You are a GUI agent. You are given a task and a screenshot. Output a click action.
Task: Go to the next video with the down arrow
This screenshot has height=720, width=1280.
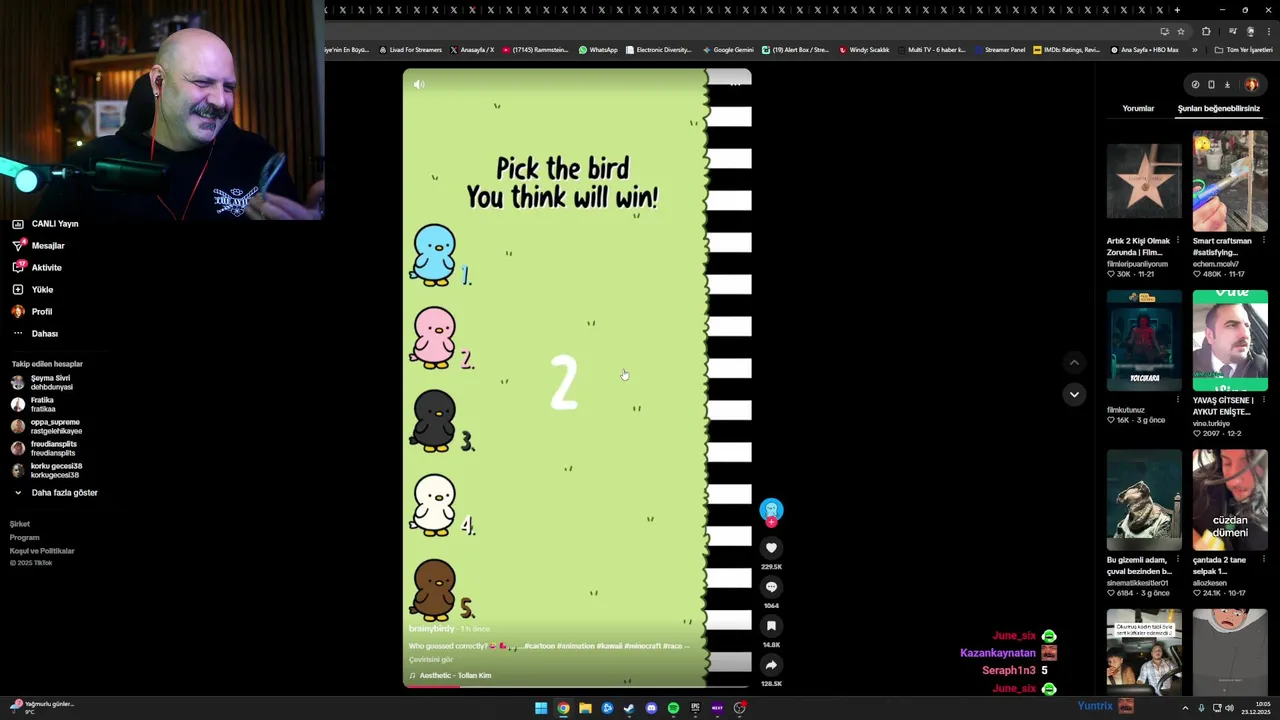pos(1074,394)
